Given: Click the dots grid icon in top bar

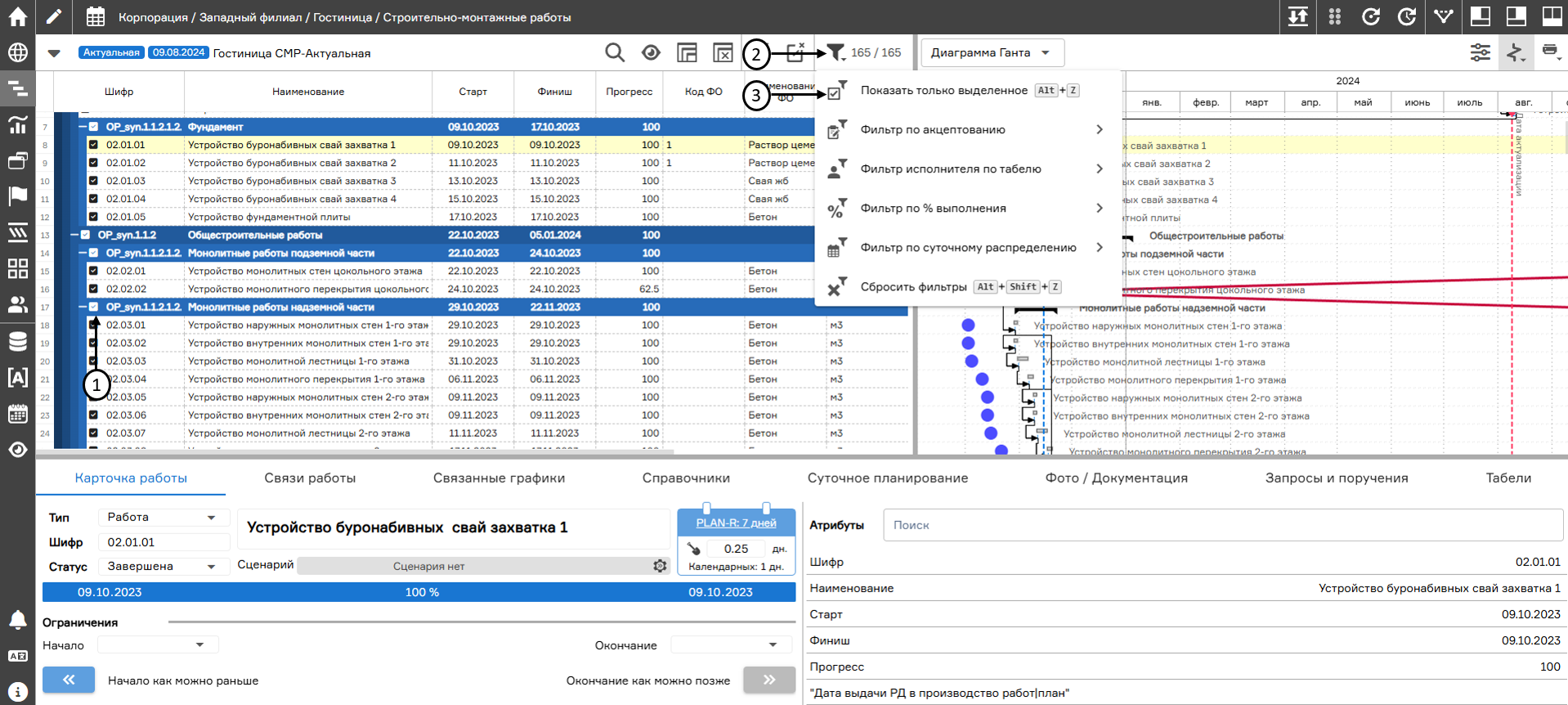Looking at the screenshot, I should (x=1335, y=16).
